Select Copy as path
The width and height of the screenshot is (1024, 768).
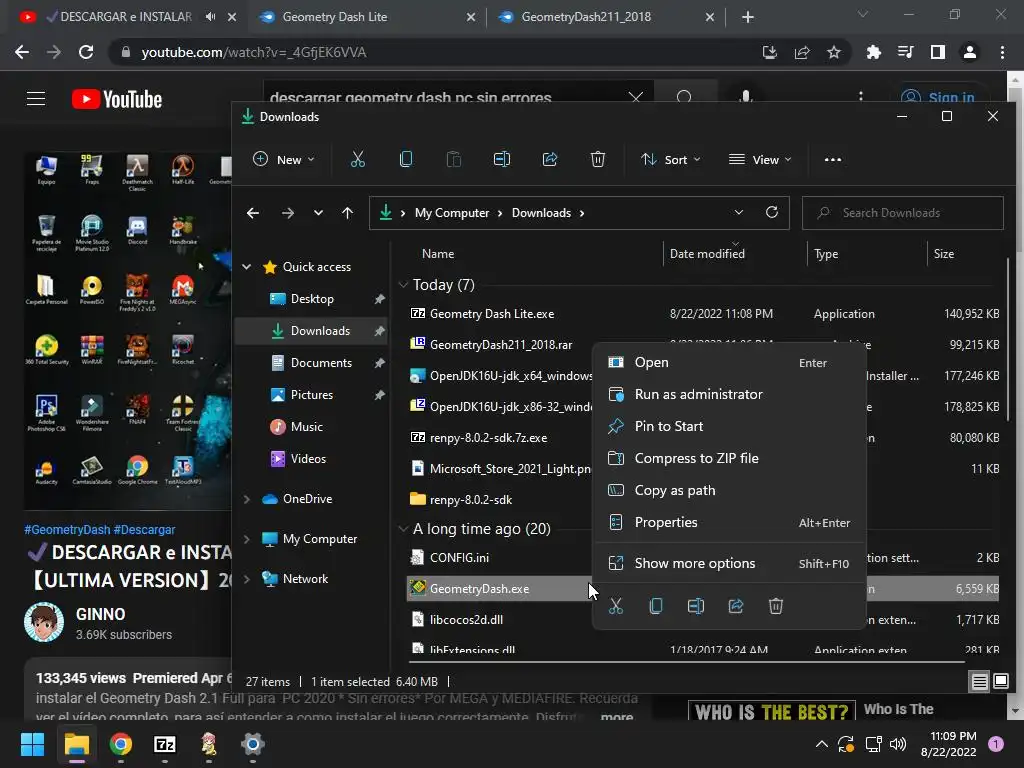coord(729,490)
